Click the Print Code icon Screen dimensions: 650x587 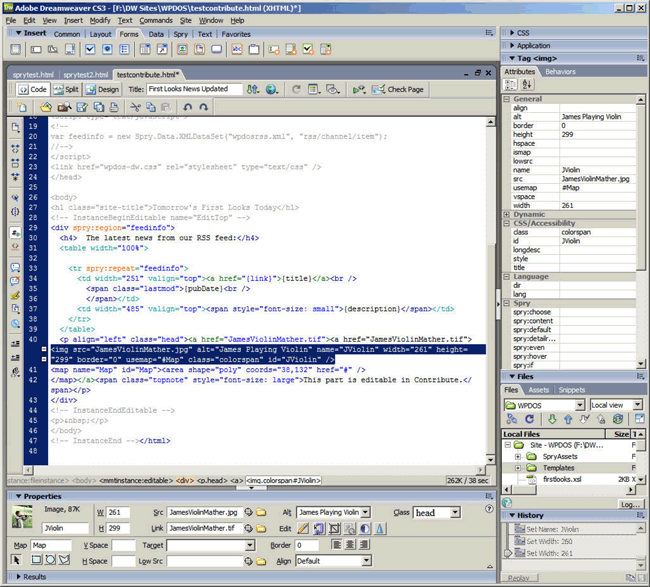coord(114,107)
